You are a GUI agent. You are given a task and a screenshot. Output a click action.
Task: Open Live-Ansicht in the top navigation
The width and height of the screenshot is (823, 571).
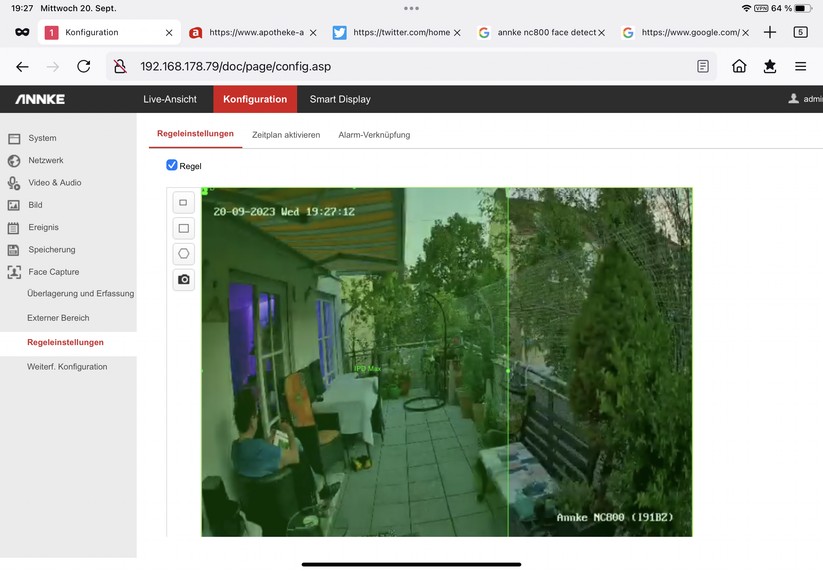tap(170, 99)
